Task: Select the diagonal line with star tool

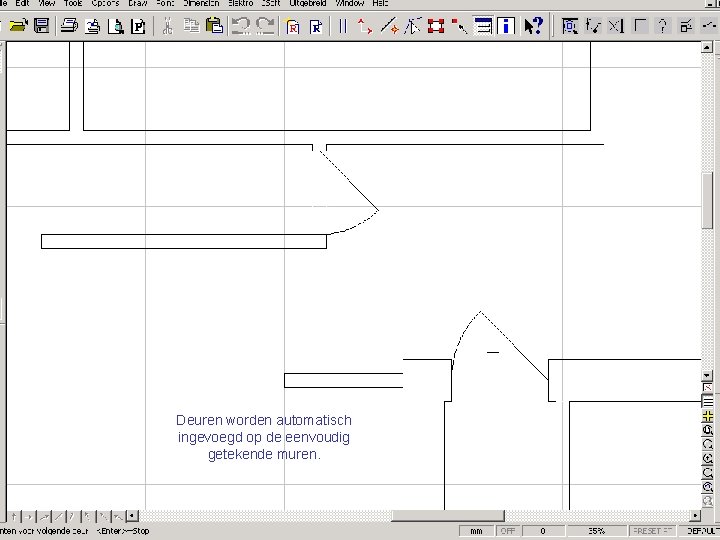Action: click(x=389, y=25)
